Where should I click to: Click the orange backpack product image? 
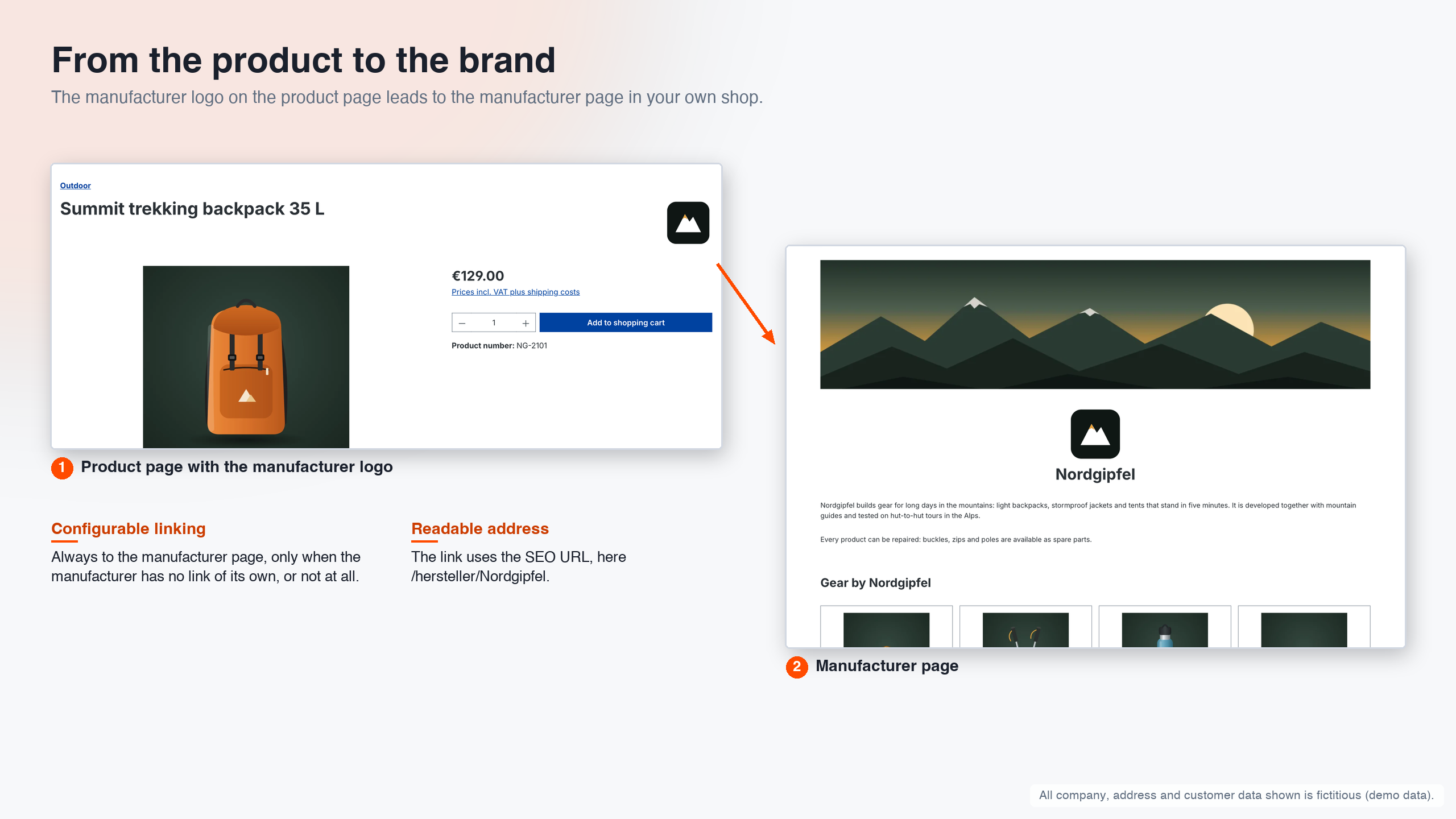pos(246,357)
